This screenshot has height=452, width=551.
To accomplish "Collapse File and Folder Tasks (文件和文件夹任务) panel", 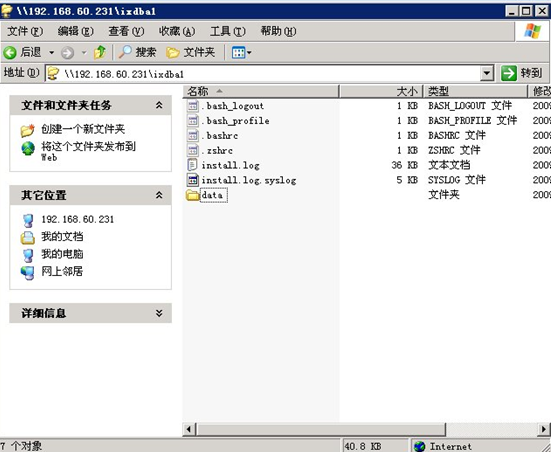I will [159, 105].
